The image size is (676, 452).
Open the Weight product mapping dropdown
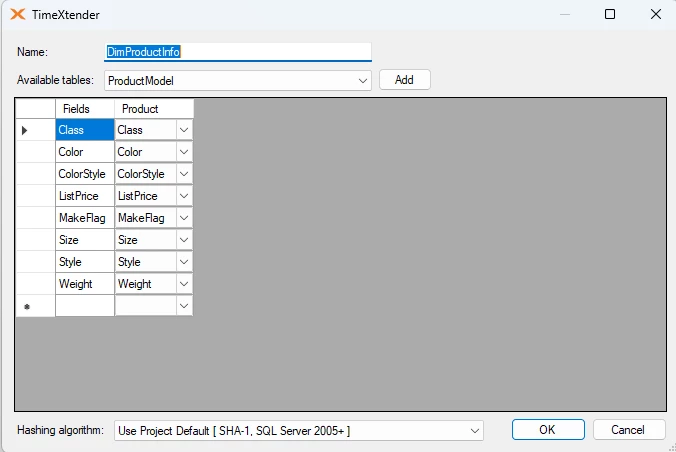click(184, 284)
